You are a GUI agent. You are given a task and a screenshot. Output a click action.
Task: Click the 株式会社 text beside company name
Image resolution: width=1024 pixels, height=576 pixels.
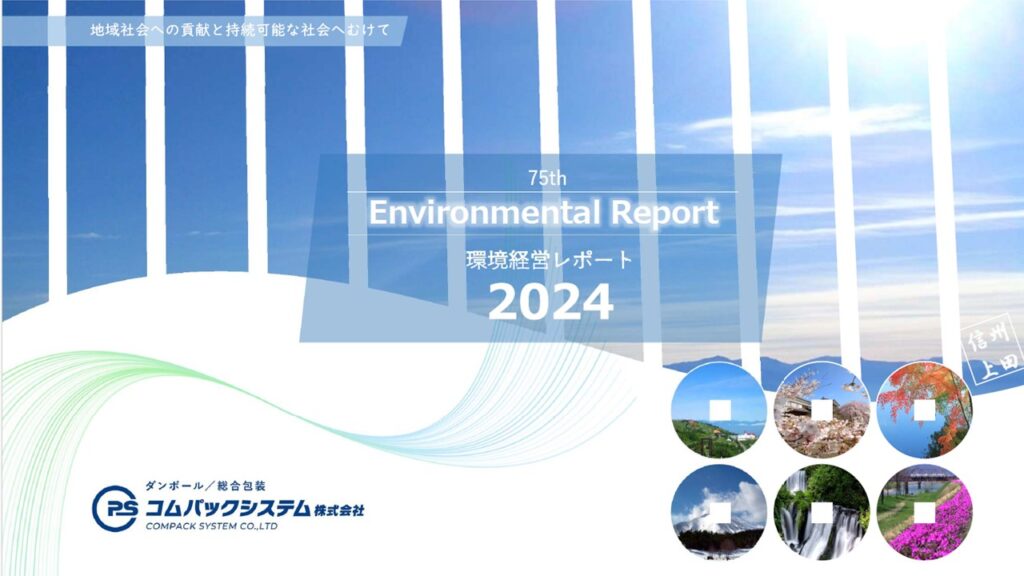pos(339,510)
